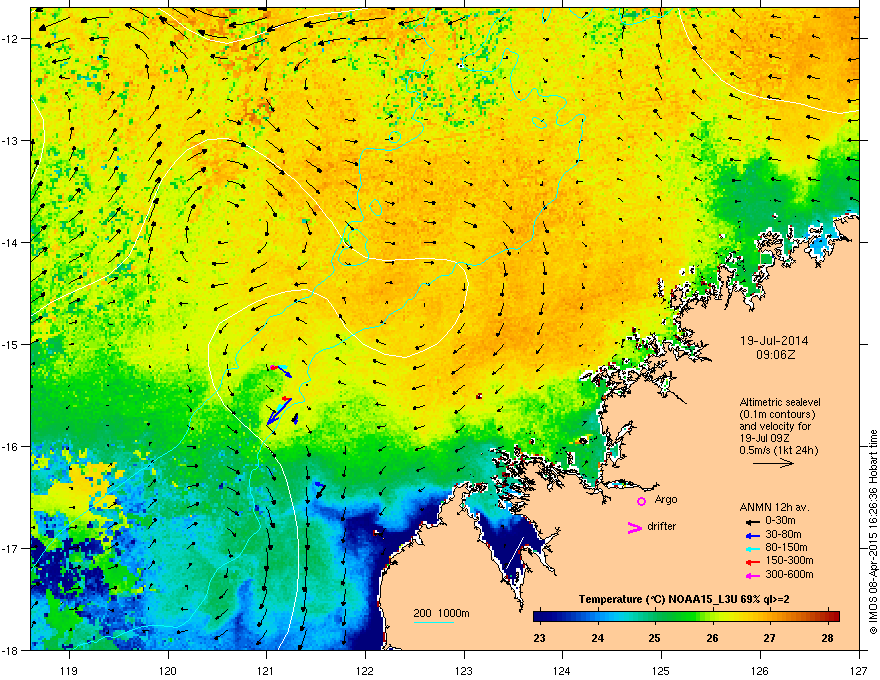Click the blue 30-80m legend arrow

click(x=752, y=535)
